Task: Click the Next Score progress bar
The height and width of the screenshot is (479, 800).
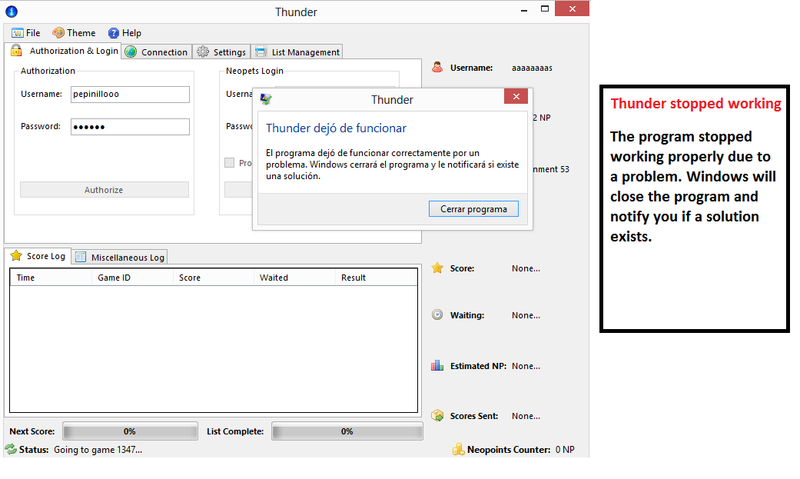Action: [129, 432]
